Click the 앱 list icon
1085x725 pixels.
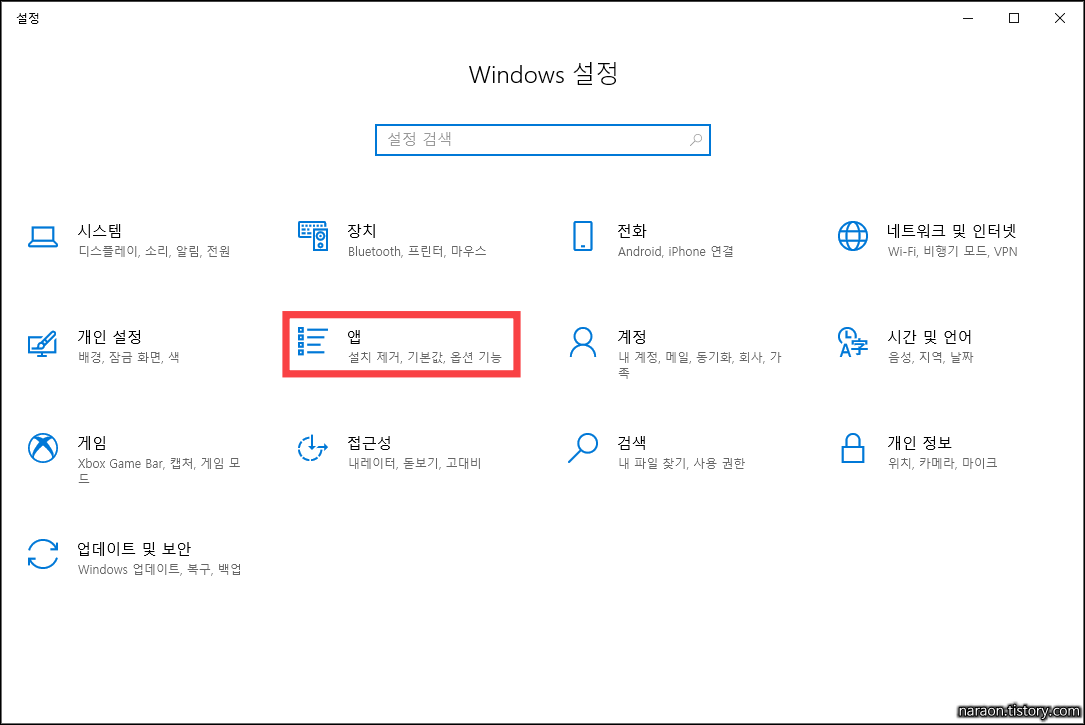[312, 341]
